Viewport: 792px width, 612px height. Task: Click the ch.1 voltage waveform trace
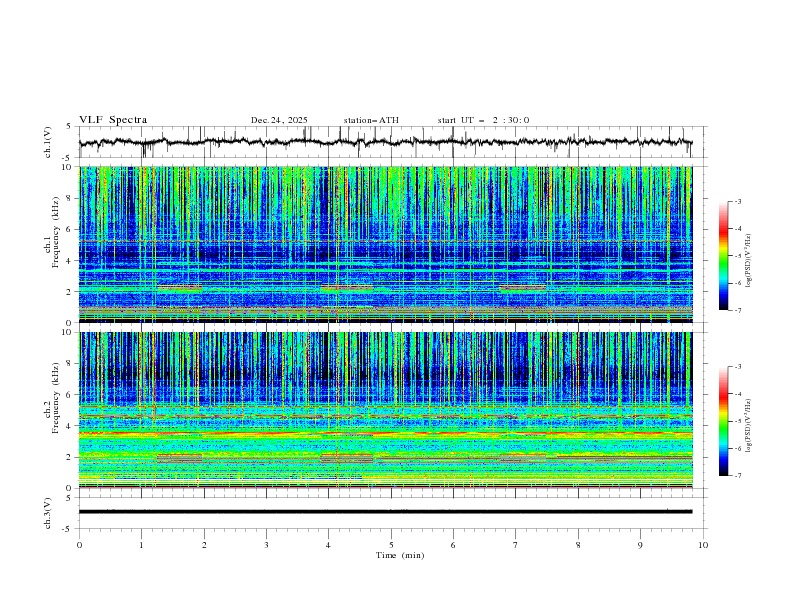[x=385, y=142]
